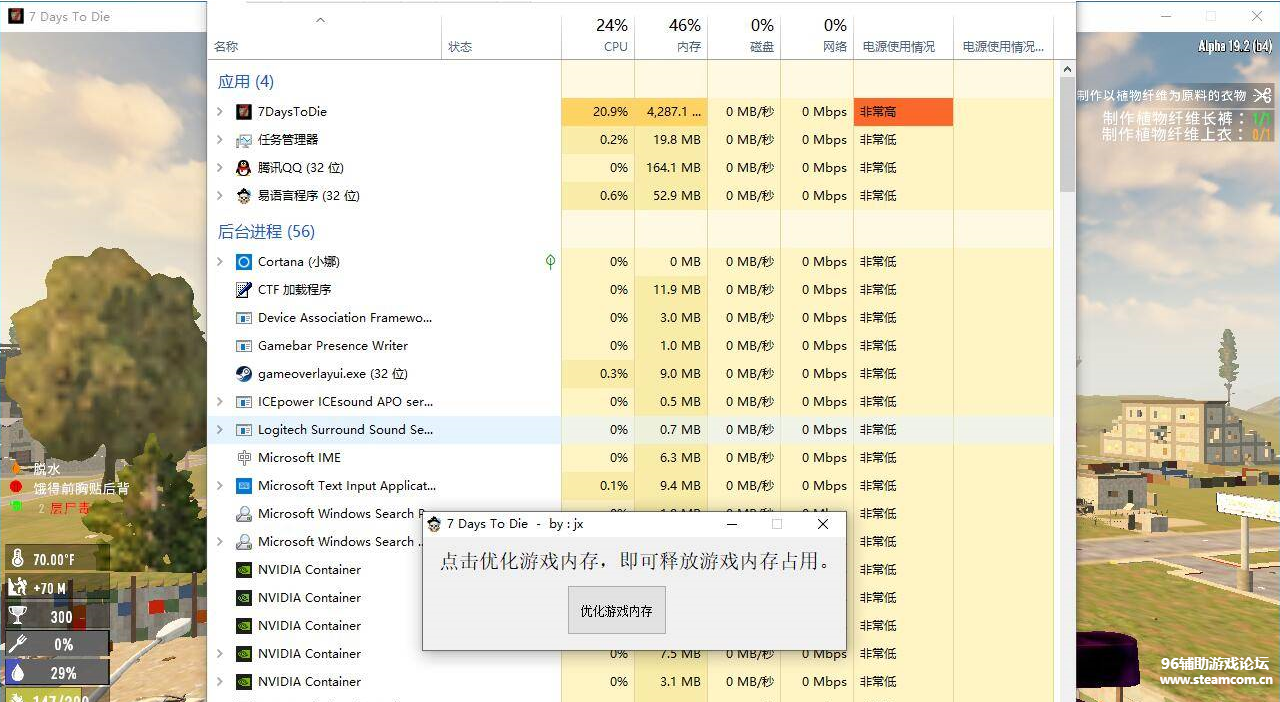Click the 应用 (4) group heading

246,82
